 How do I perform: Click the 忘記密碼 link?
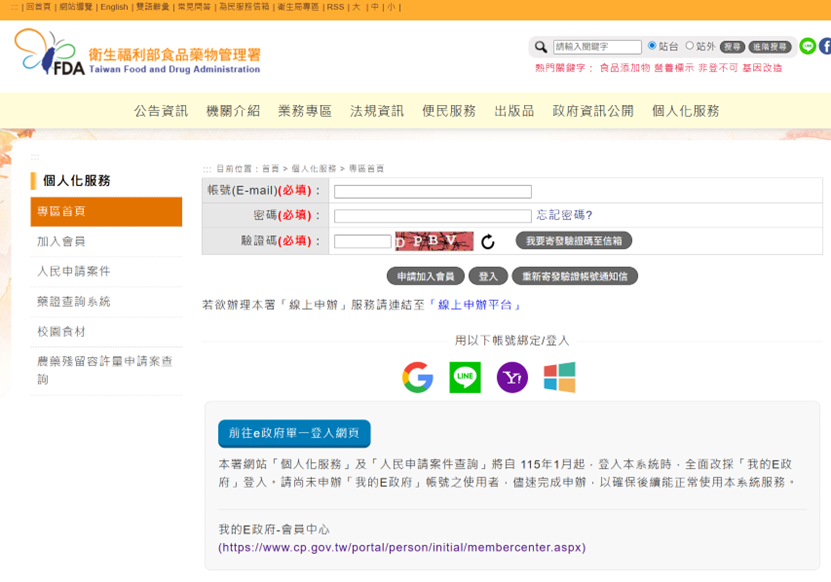pyautogui.click(x=564, y=215)
